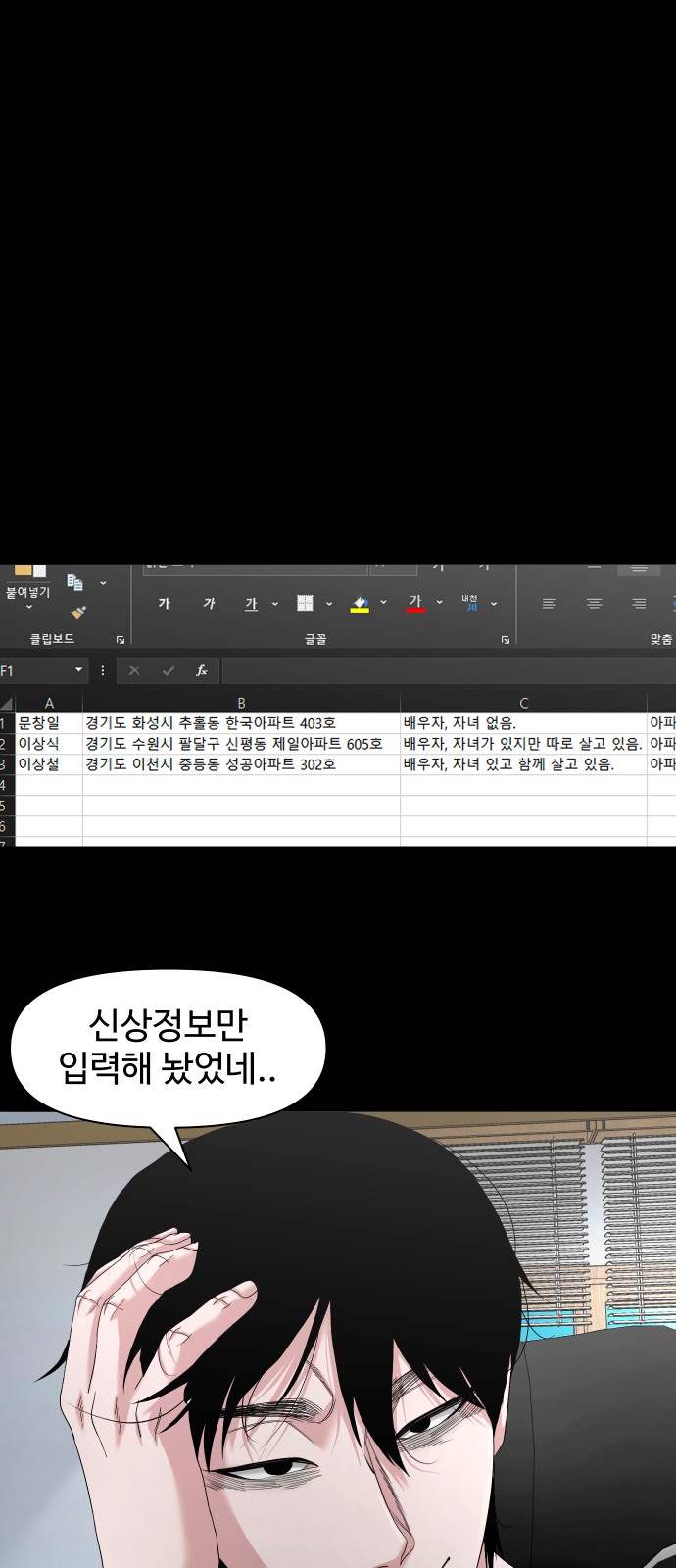676x1568 pixels.
Task: Align text left
Action: click(550, 604)
